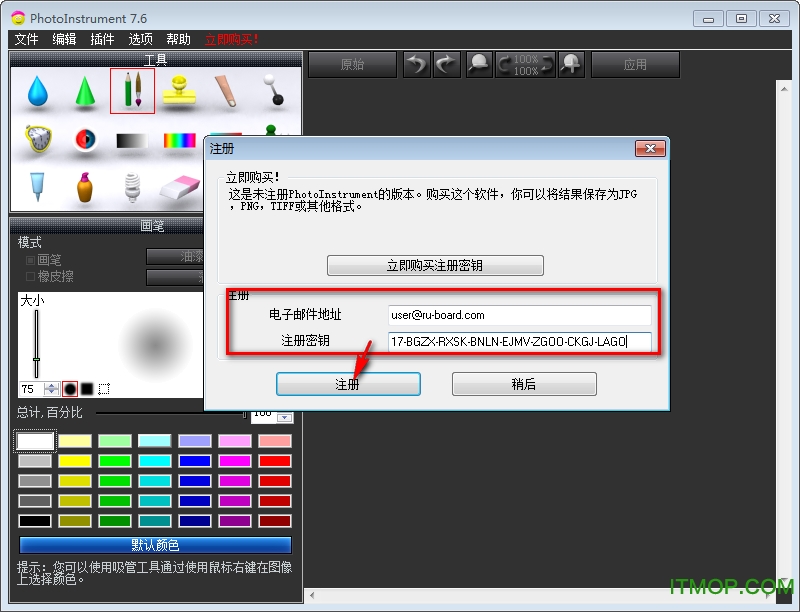
Task: Select the rainbow color spectrum tool
Action: pyautogui.click(x=180, y=140)
